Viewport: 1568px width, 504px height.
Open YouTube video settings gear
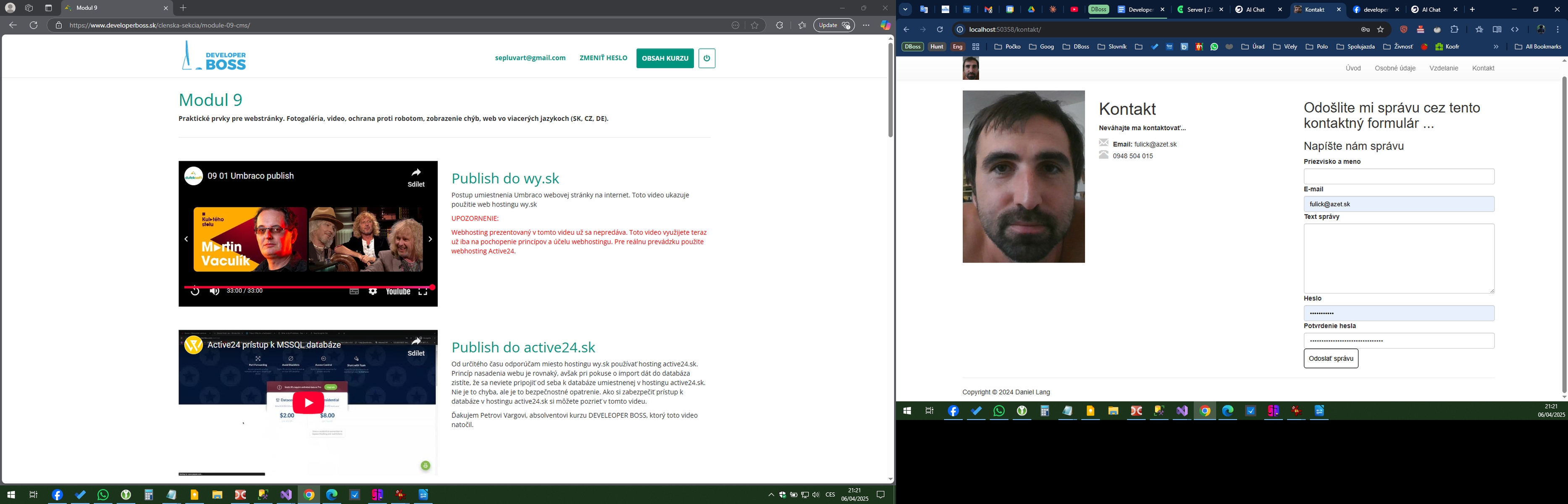[373, 291]
